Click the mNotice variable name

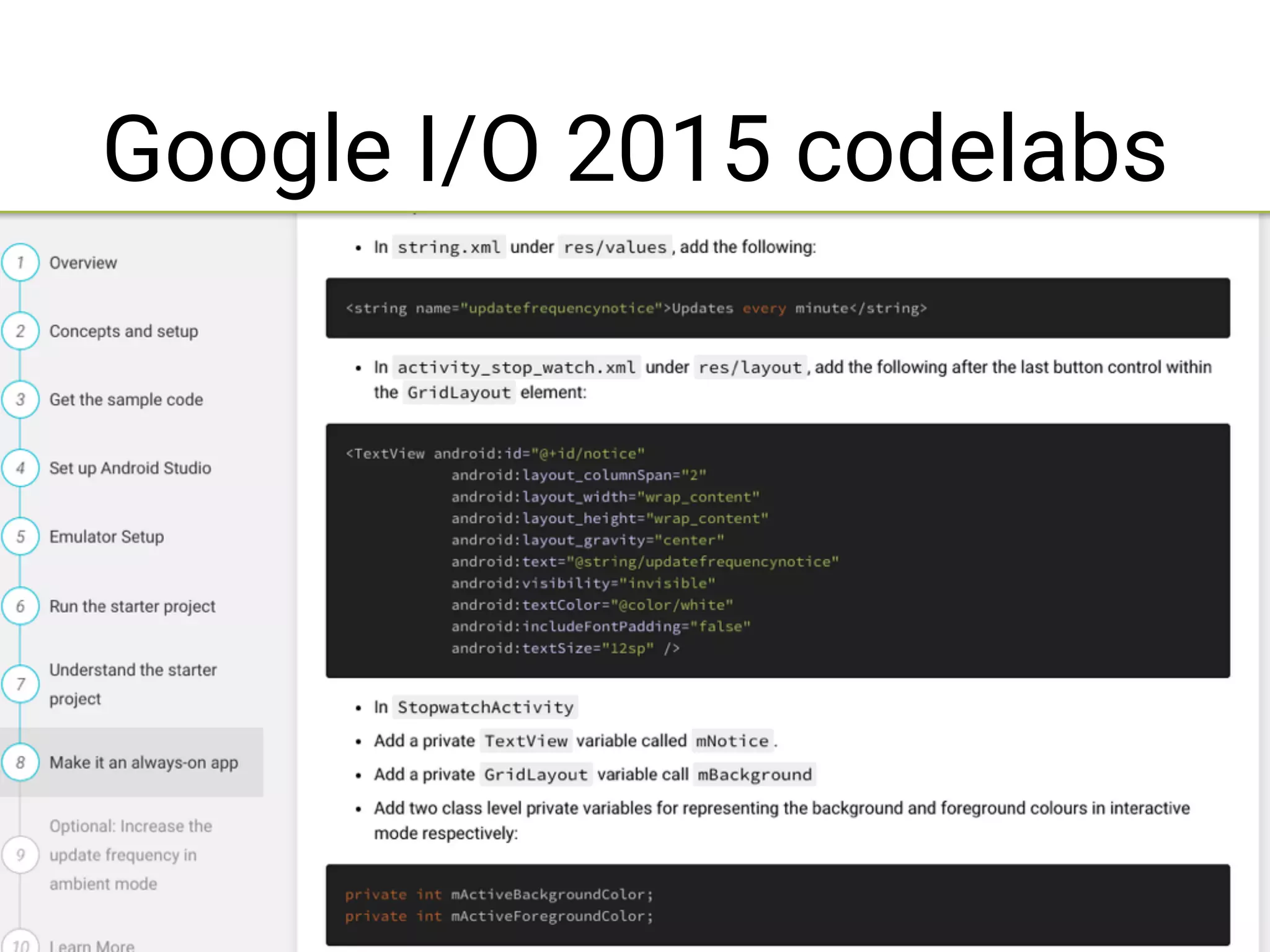pyautogui.click(x=732, y=741)
